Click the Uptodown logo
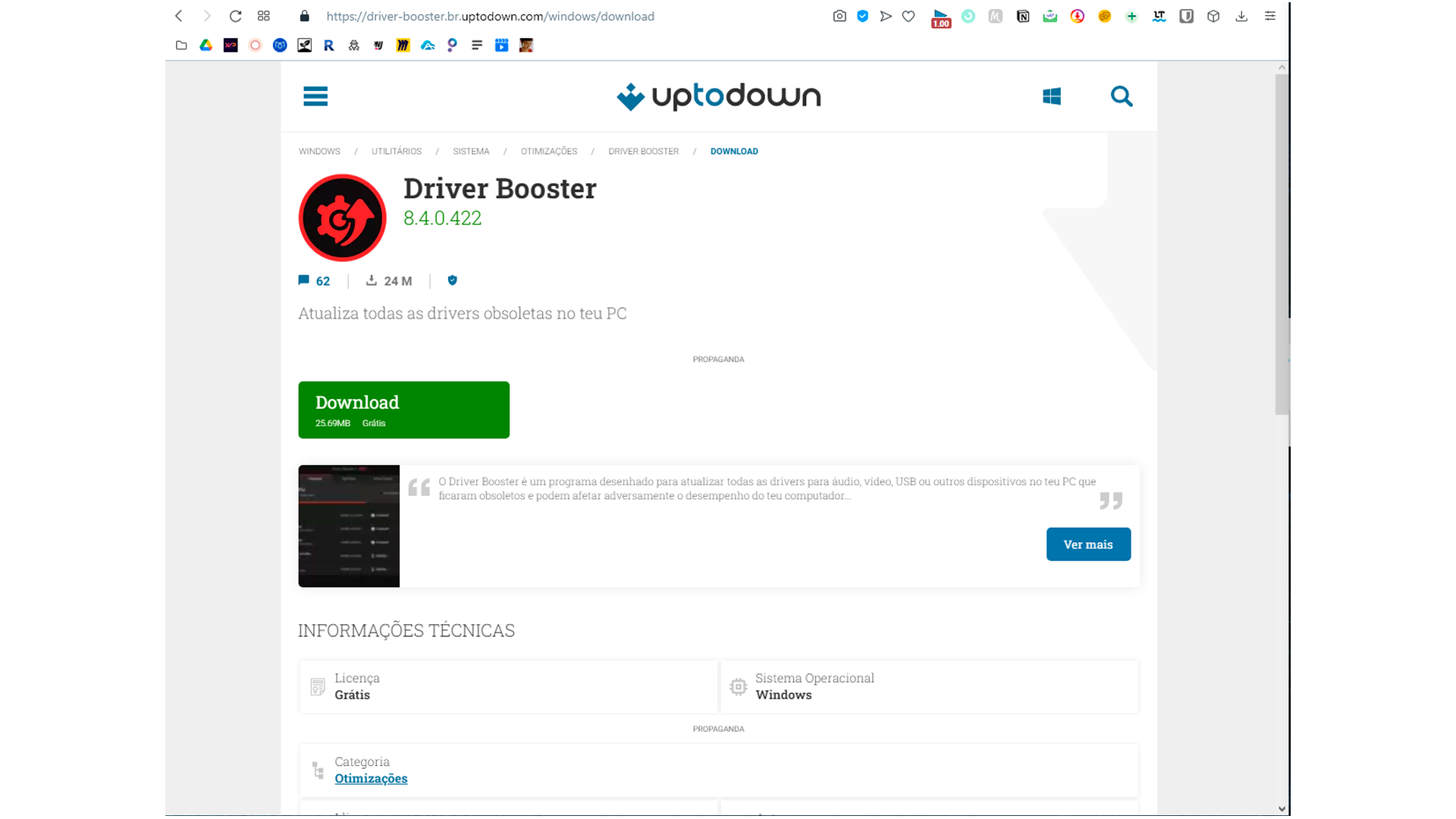Screen dimensions: 1456x819 [718, 96]
